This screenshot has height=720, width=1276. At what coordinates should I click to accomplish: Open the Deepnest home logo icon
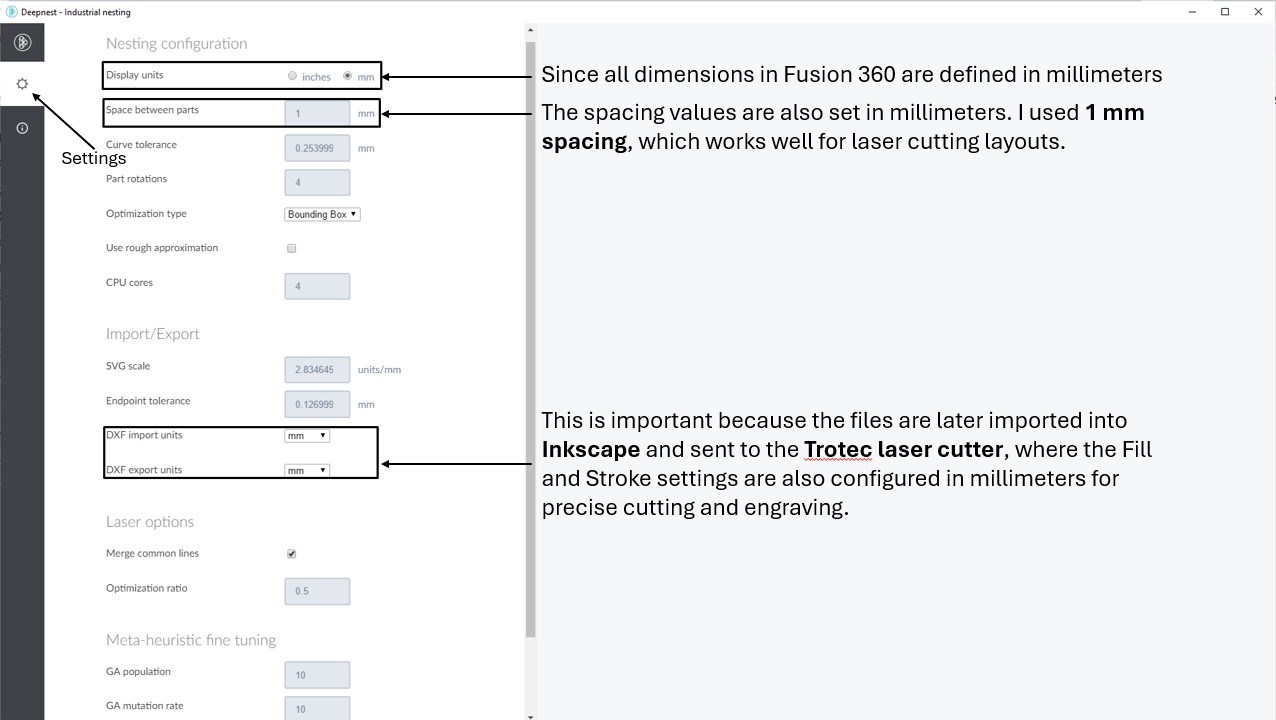tap(22, 42)
